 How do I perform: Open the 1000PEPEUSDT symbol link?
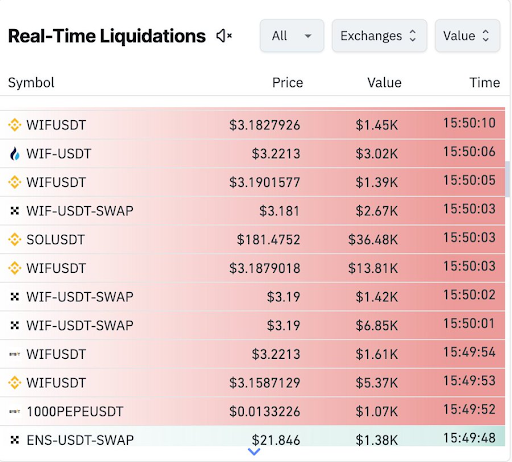(75, 412)
